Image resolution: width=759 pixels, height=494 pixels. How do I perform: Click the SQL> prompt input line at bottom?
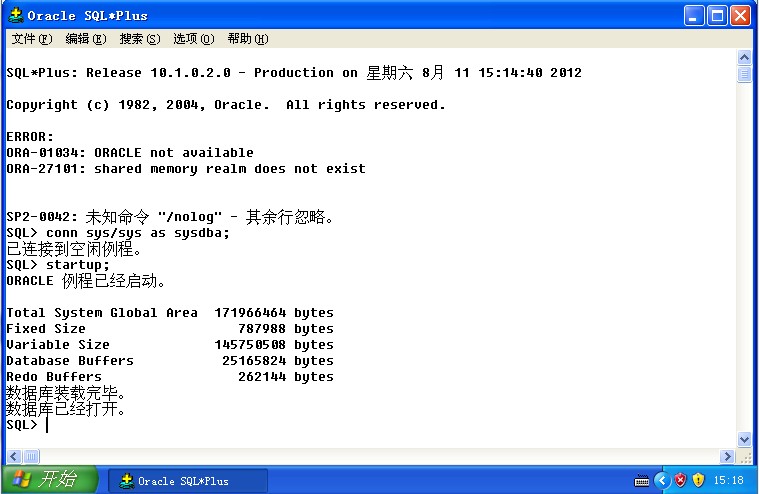click(x=27, y=425)
